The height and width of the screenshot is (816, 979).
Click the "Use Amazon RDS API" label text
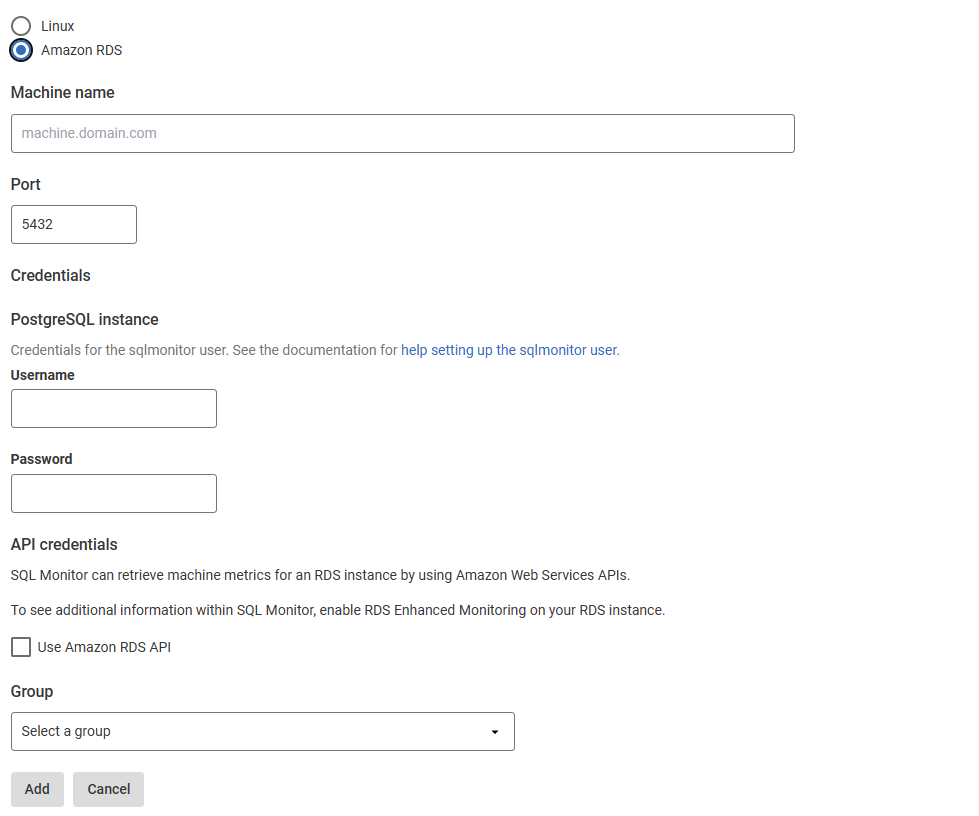pyautogui.click(x=104, y=647)
